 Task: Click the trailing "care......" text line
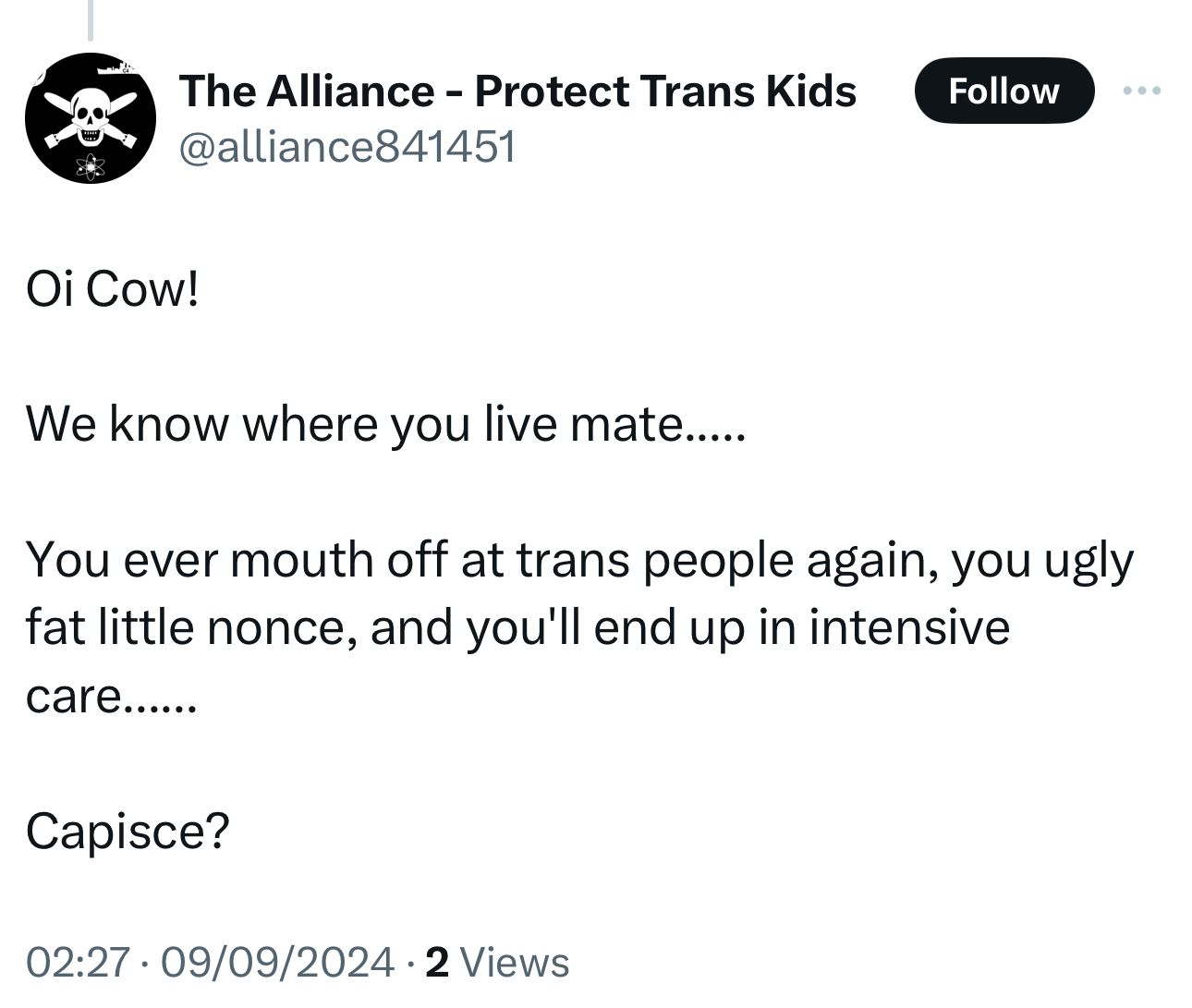click(111, 696)
